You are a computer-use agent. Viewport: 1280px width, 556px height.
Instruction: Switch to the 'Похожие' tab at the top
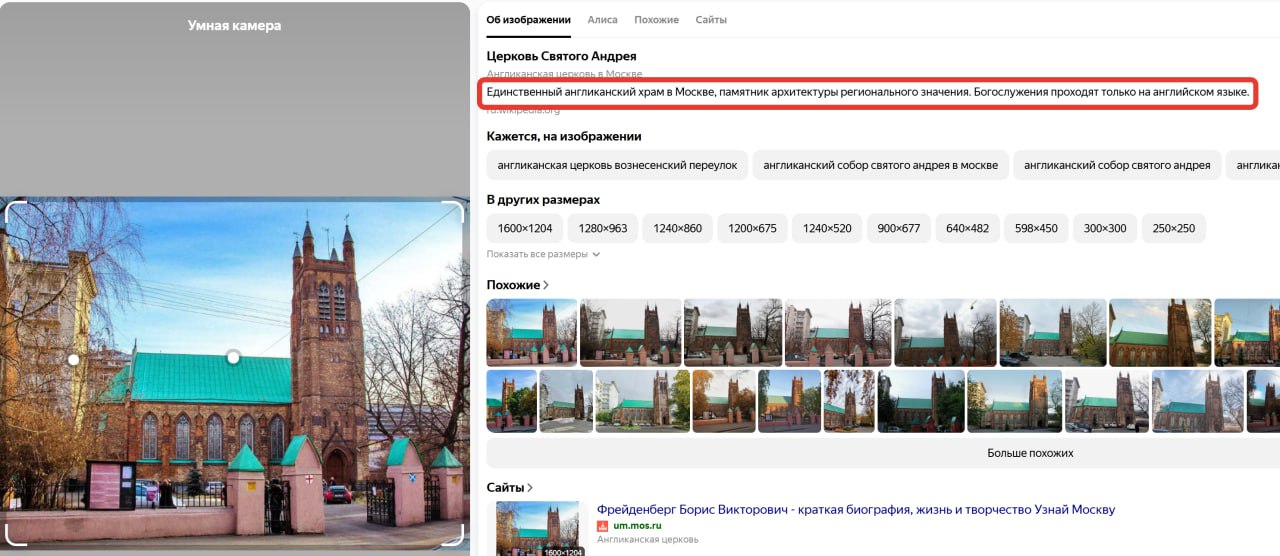656,20
